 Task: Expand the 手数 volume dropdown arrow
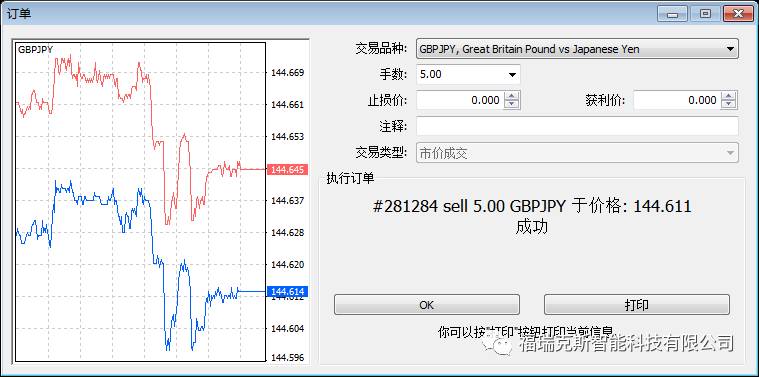(512, 75)
